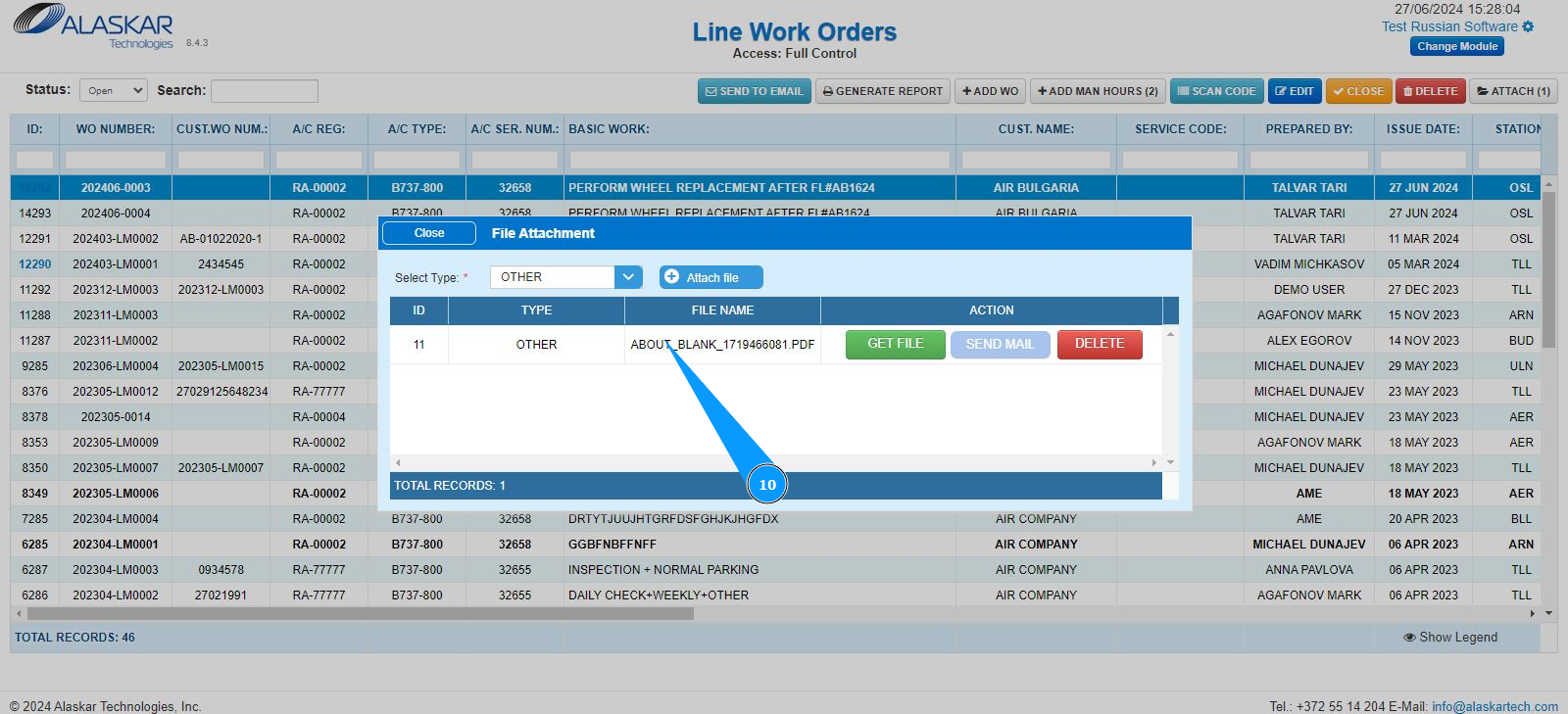Select work order 202403-LM0002
Screen dimensions: 1568x714
click(116, 239)
